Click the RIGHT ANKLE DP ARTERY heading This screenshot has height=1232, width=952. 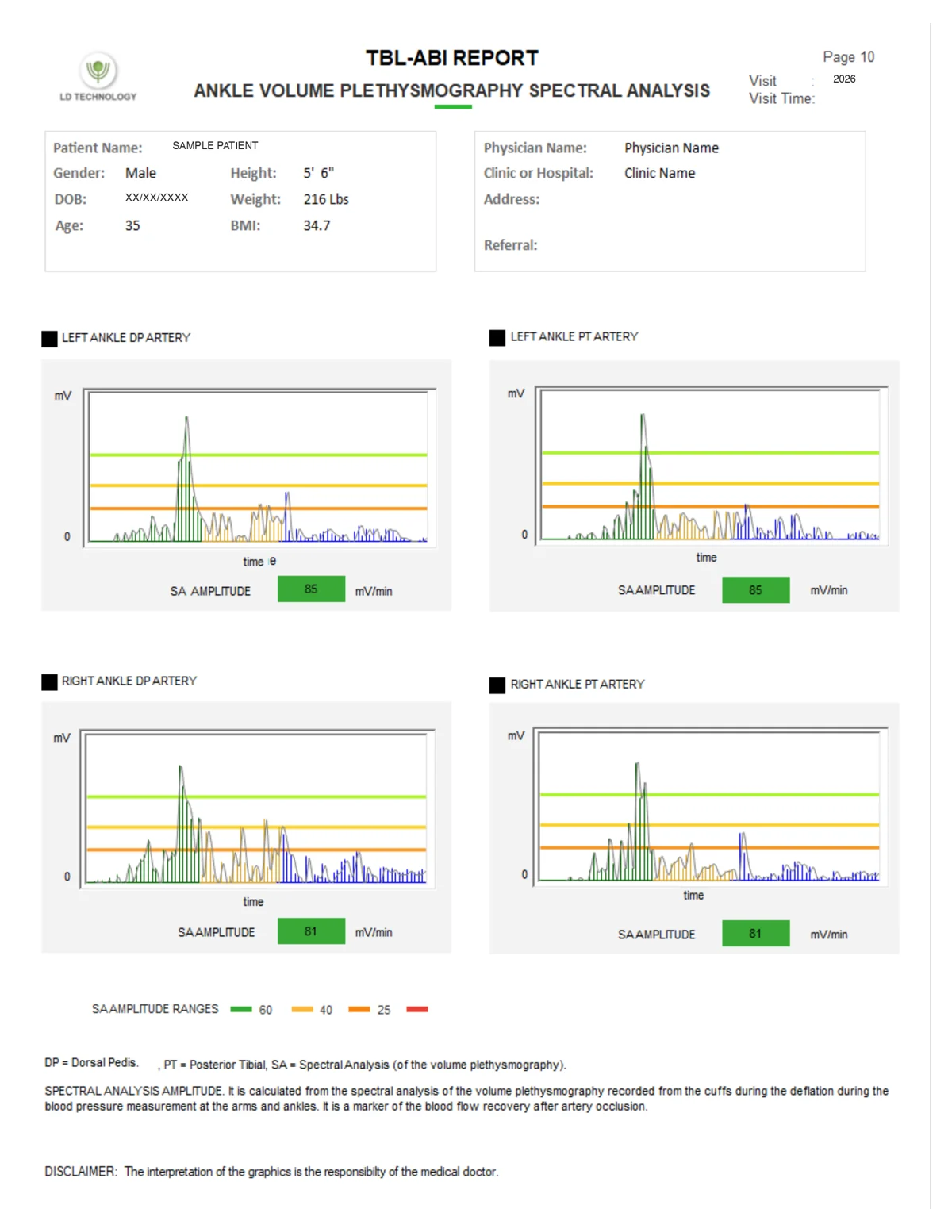[x=129, y=681]
